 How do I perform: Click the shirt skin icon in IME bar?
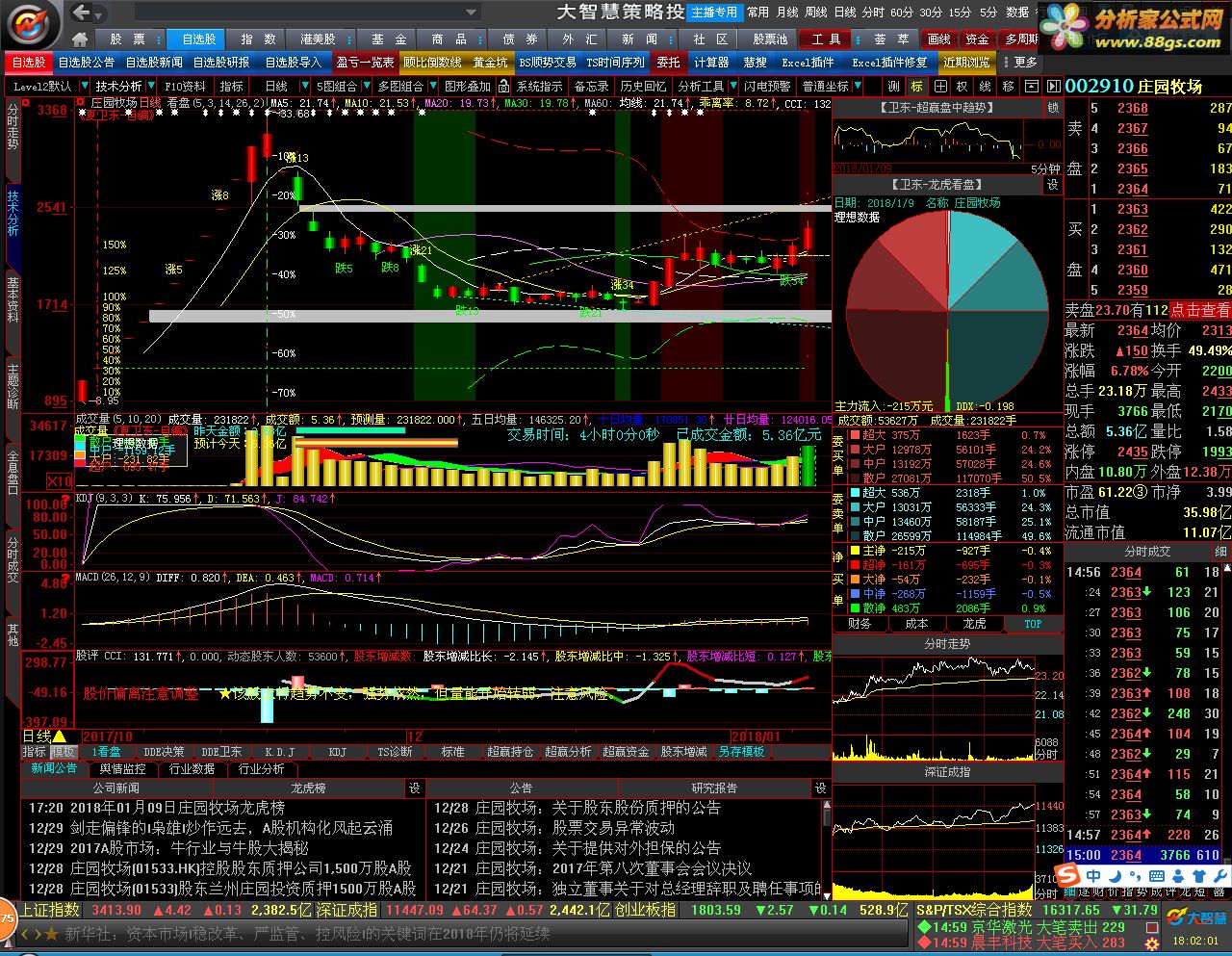coord(1198,875)
